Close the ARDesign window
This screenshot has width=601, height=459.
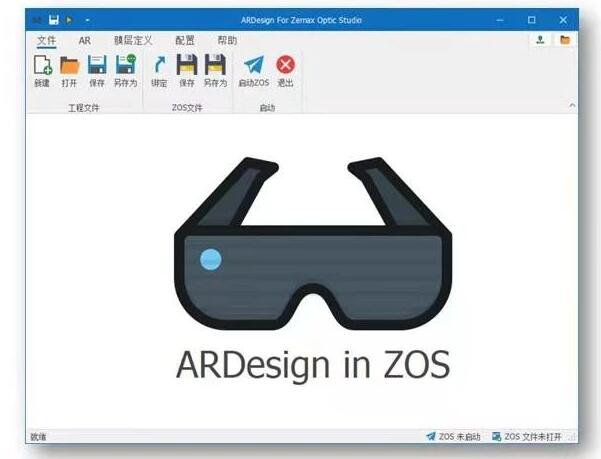pyautogui.click(x=563, y=20)
